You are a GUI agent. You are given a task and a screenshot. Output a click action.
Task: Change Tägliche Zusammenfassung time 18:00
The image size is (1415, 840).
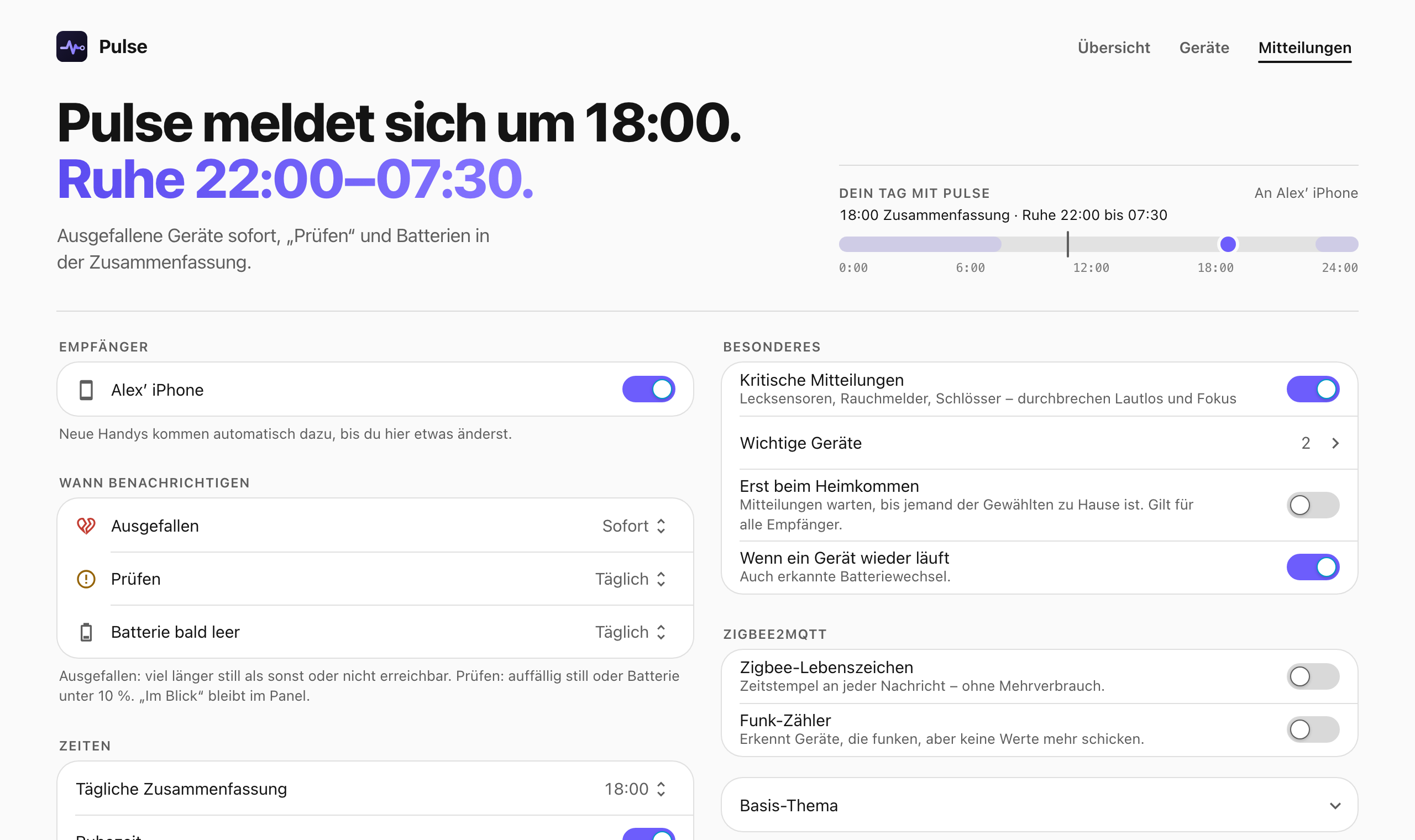[635, 789]
